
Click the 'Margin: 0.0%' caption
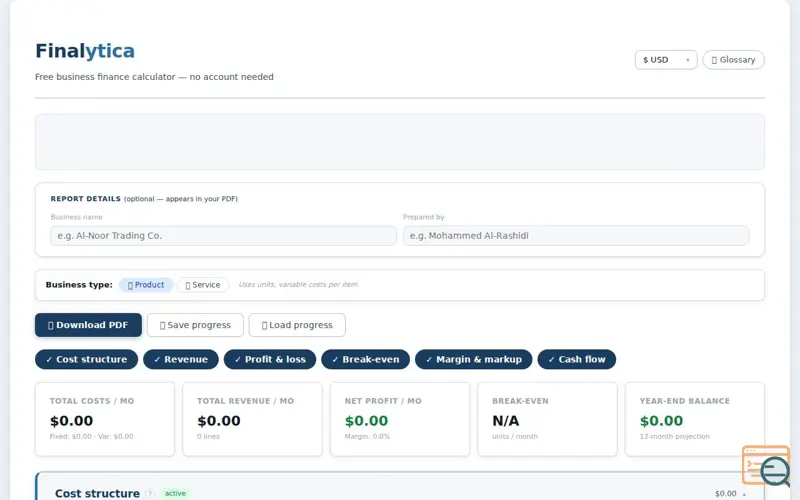tap(367, 436)
